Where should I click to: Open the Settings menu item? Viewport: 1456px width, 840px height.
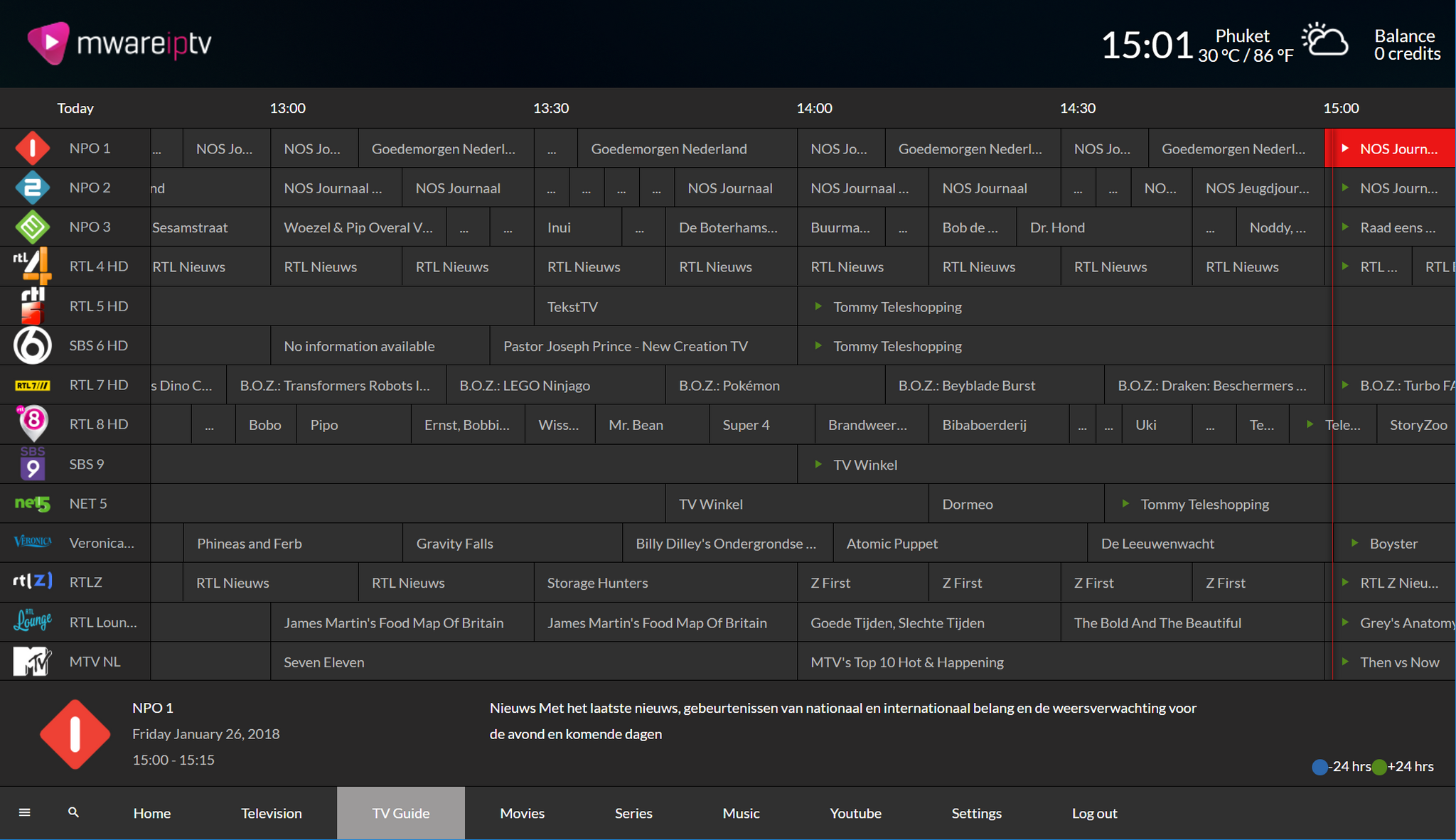[976, 813]
